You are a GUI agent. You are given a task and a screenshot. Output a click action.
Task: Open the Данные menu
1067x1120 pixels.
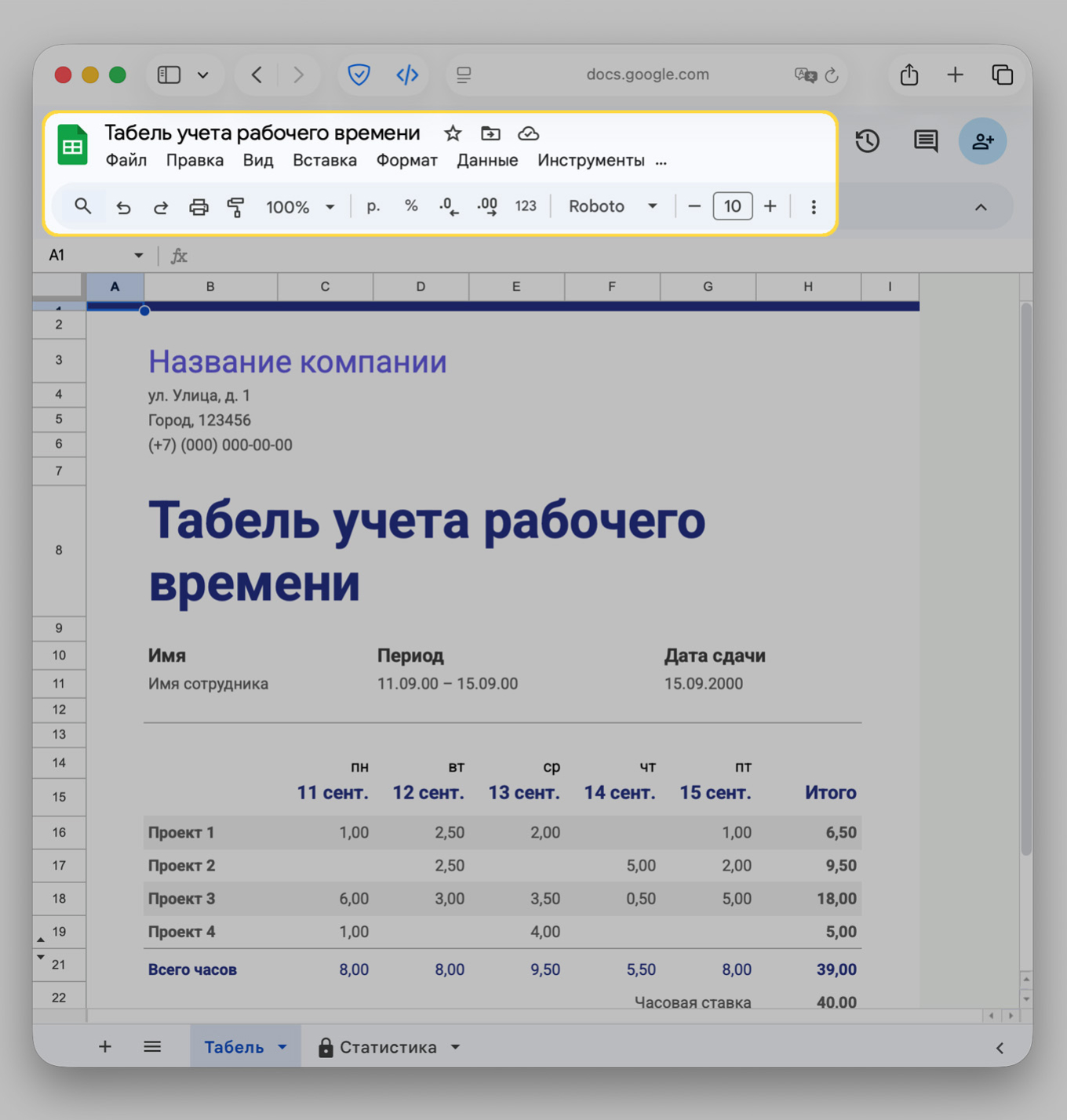[486, 160]
